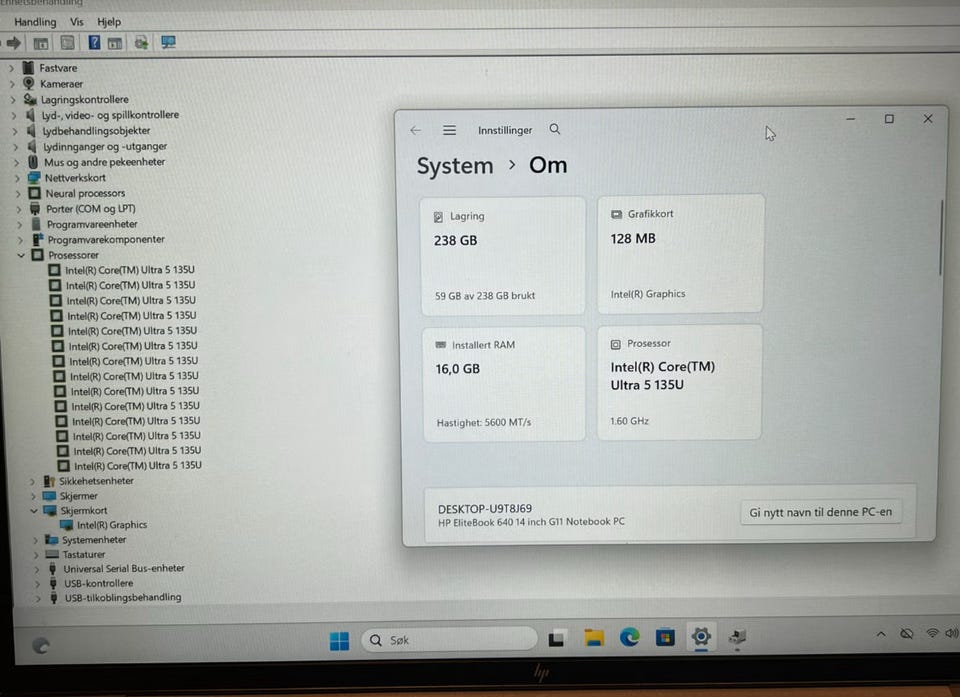Screen dimensions: 960x697
Task: Click the DESKTOP-U9T8J69 device name text
Action: click(484, 509)
